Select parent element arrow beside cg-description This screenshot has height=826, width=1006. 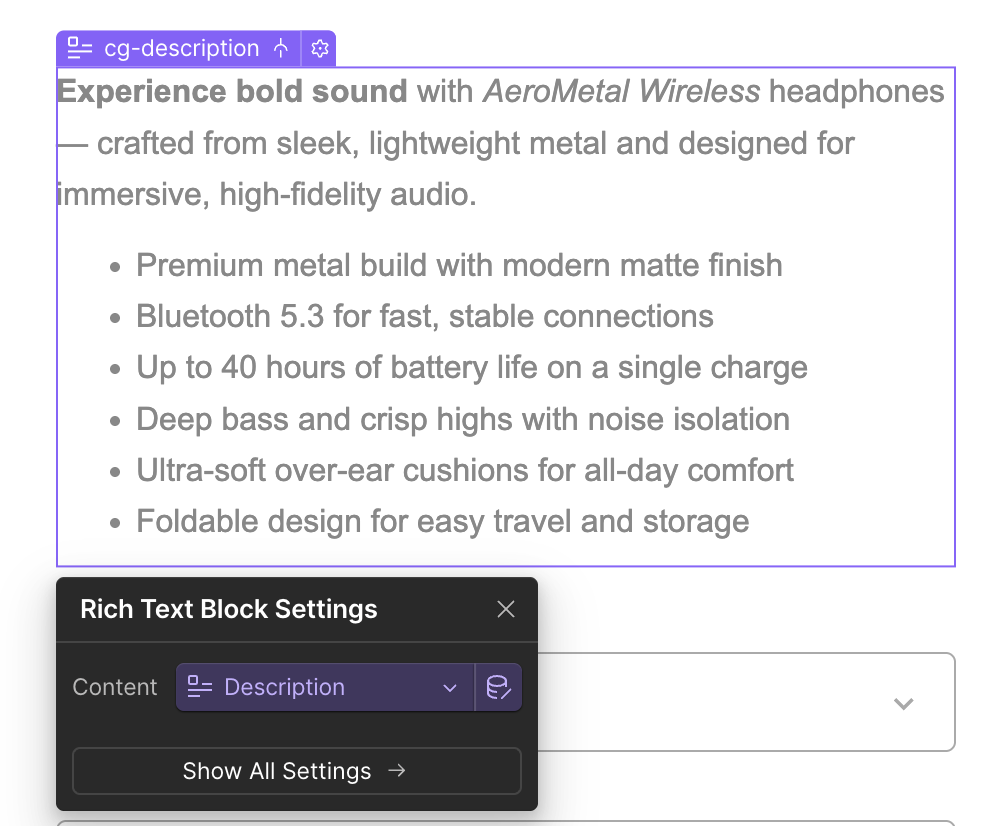281,48
